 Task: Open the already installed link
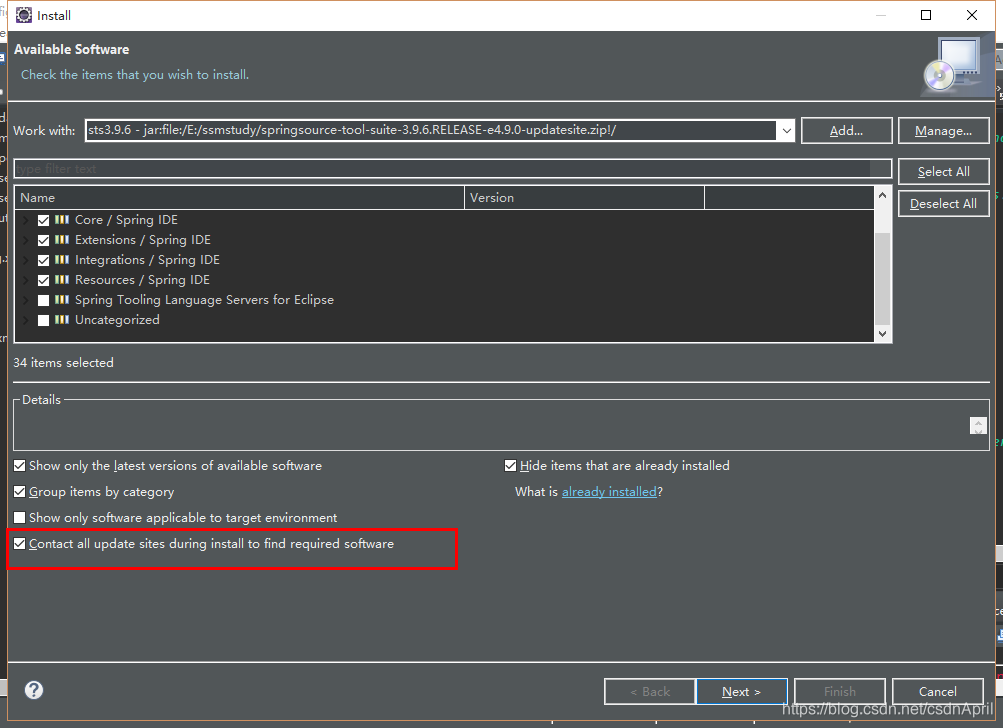pos(609,491)
